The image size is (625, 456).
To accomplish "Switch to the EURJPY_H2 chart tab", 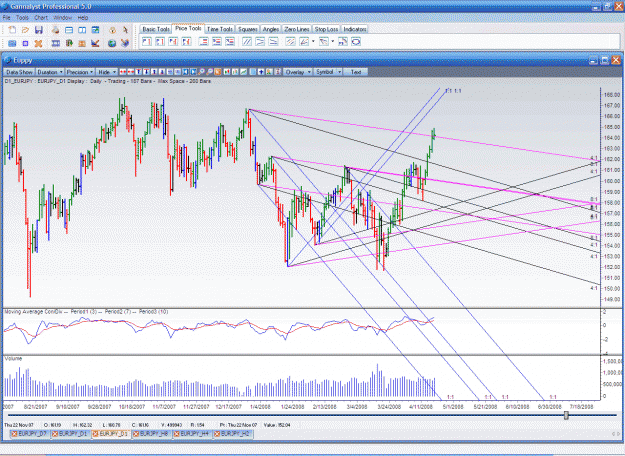I will (234, 434).
